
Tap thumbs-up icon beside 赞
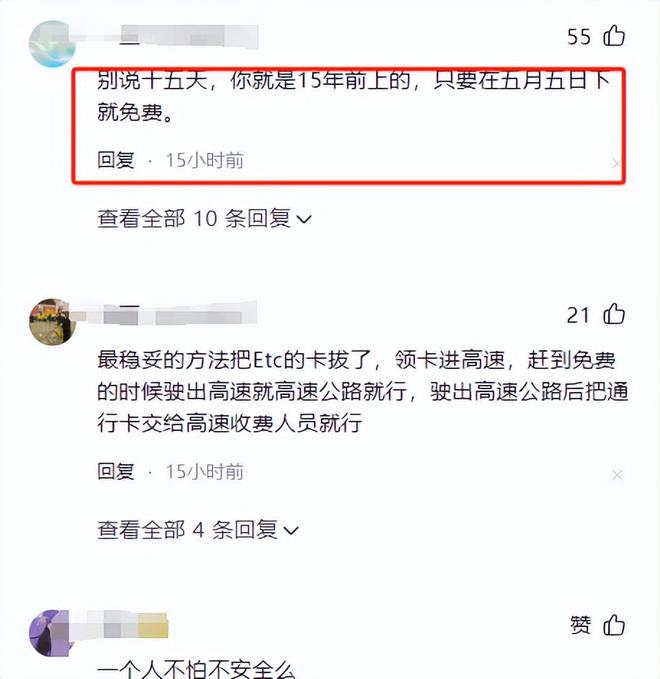point(614,625)
